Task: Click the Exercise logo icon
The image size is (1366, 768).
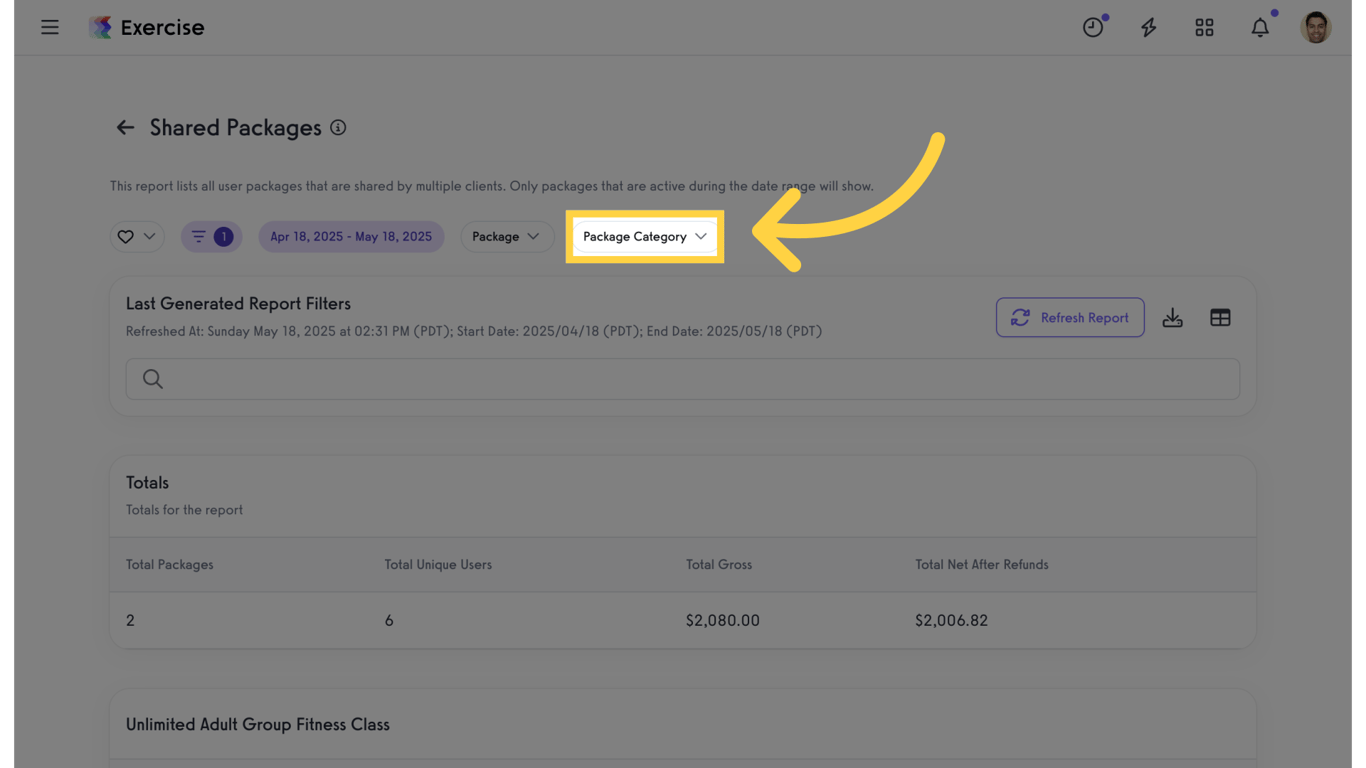Action: pos(100,27)
